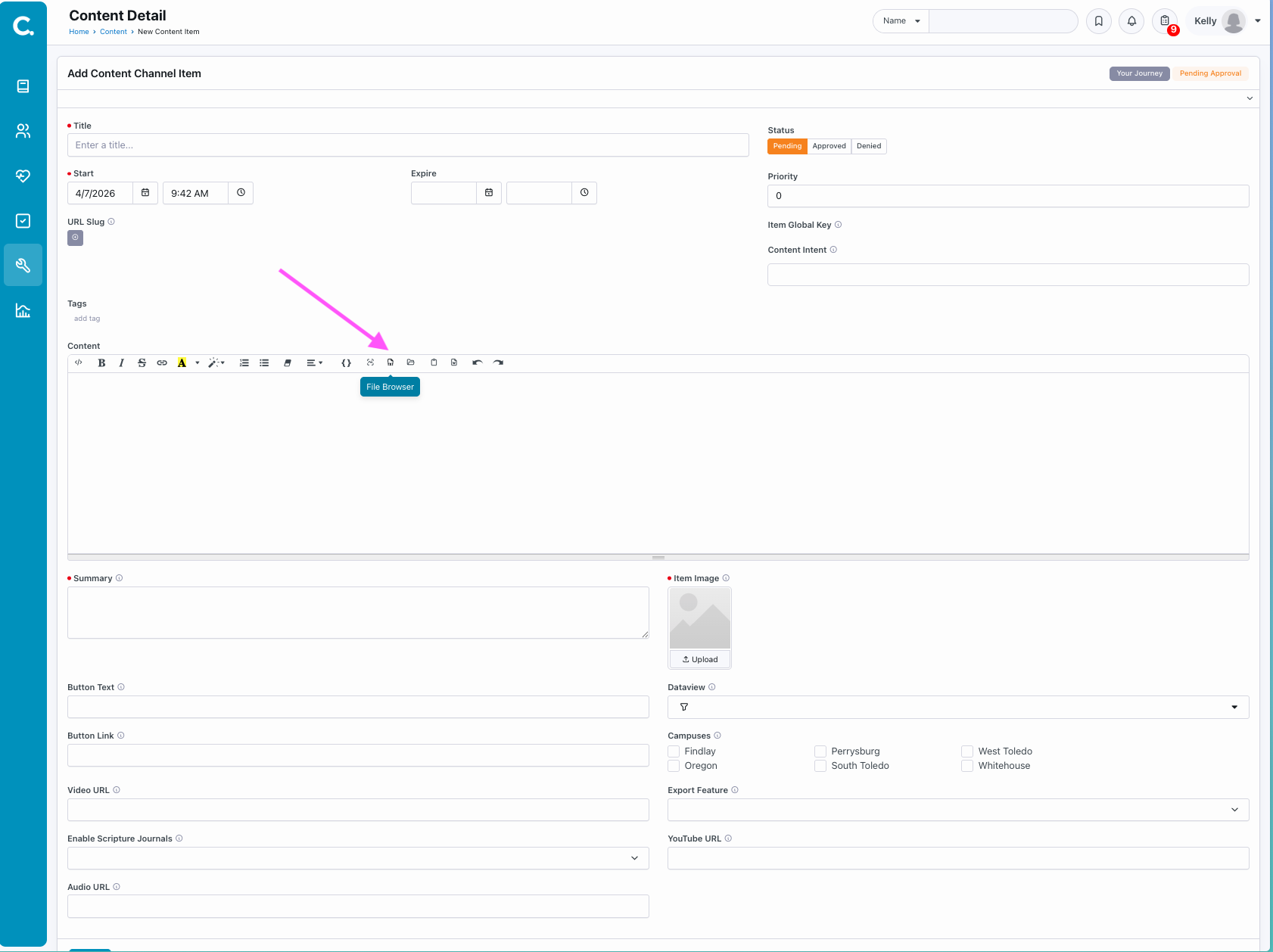Insert a hyperlink using the link icon
The width and height of the screenshot is (1273, 952).
162,363
